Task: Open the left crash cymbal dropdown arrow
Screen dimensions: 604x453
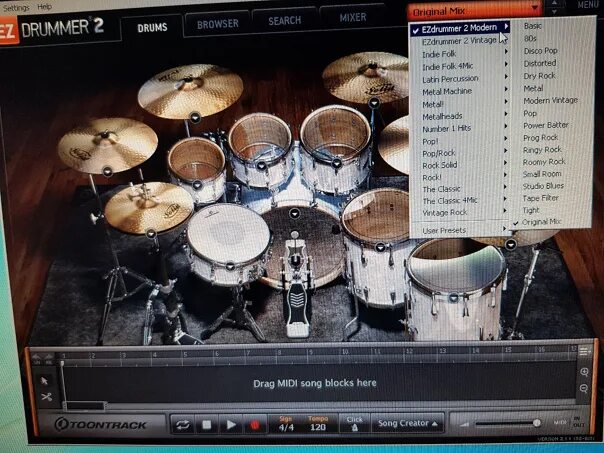Action: pyautogui.click(x=107, y=171)
